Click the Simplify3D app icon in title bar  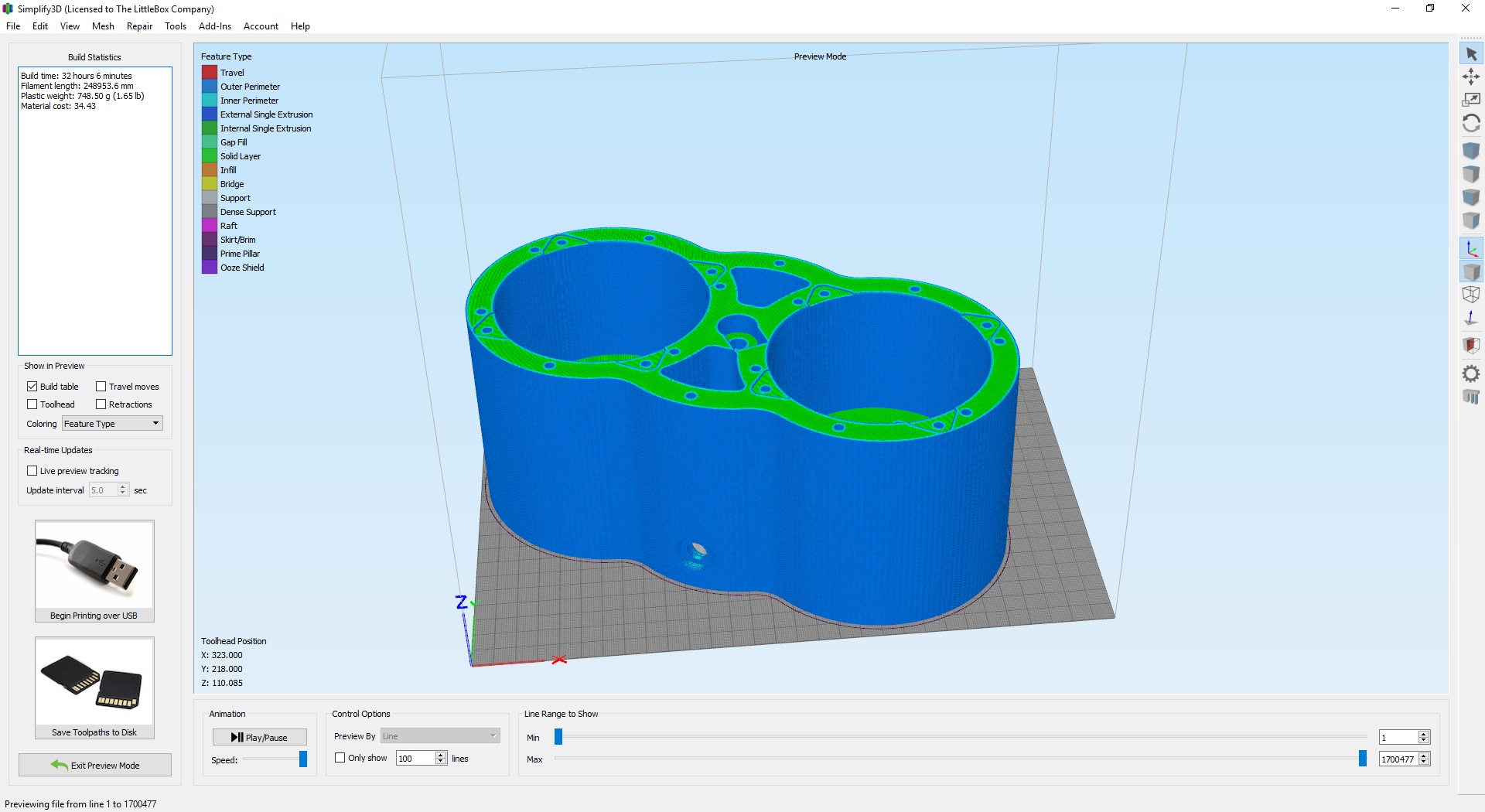click(x=8, y=9)
